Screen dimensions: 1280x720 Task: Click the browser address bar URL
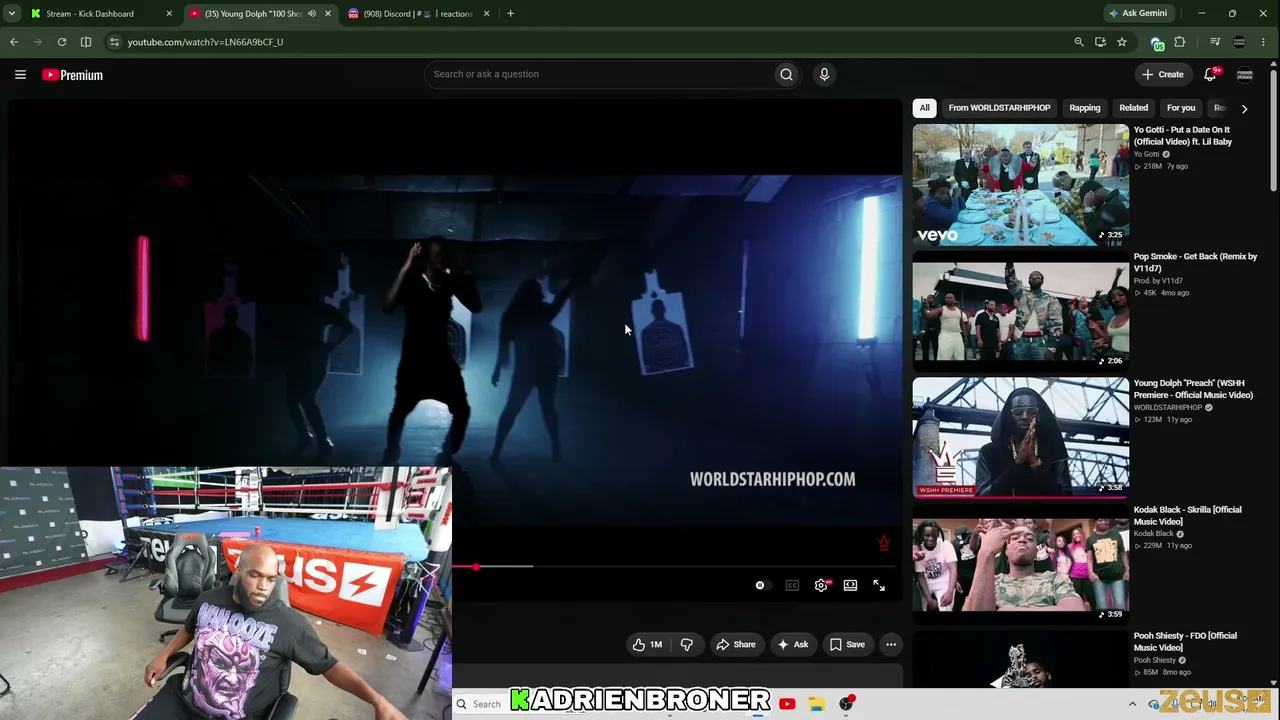[x=205, y=42]
